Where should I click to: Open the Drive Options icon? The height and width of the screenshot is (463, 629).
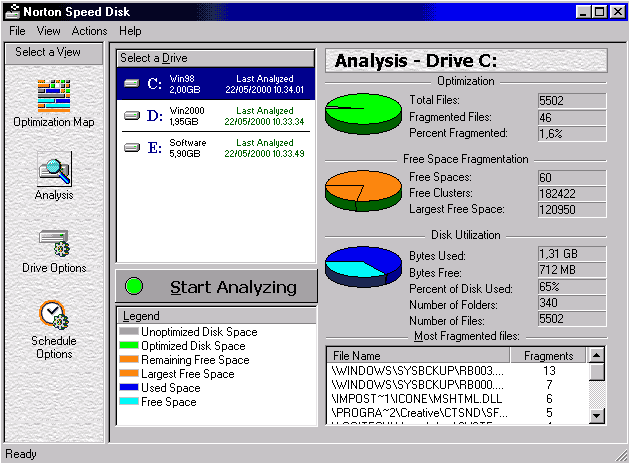(x=54, y=243)
